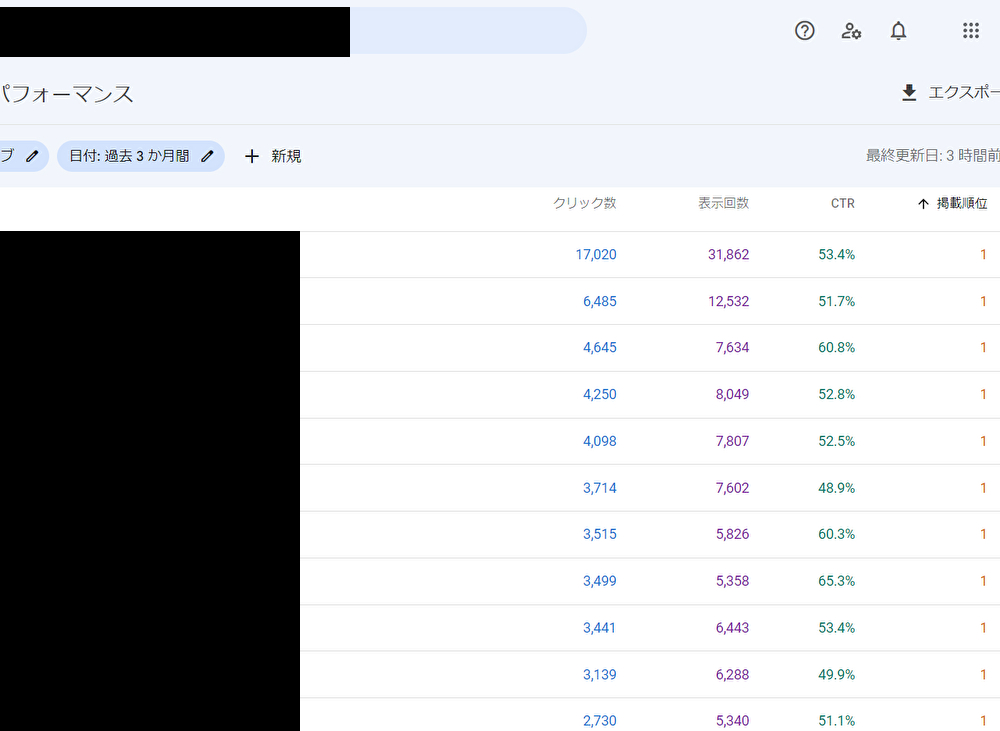Toggle the クリック数 column header
Screen dimensions: 1000x731
click(x=583, y=203)
